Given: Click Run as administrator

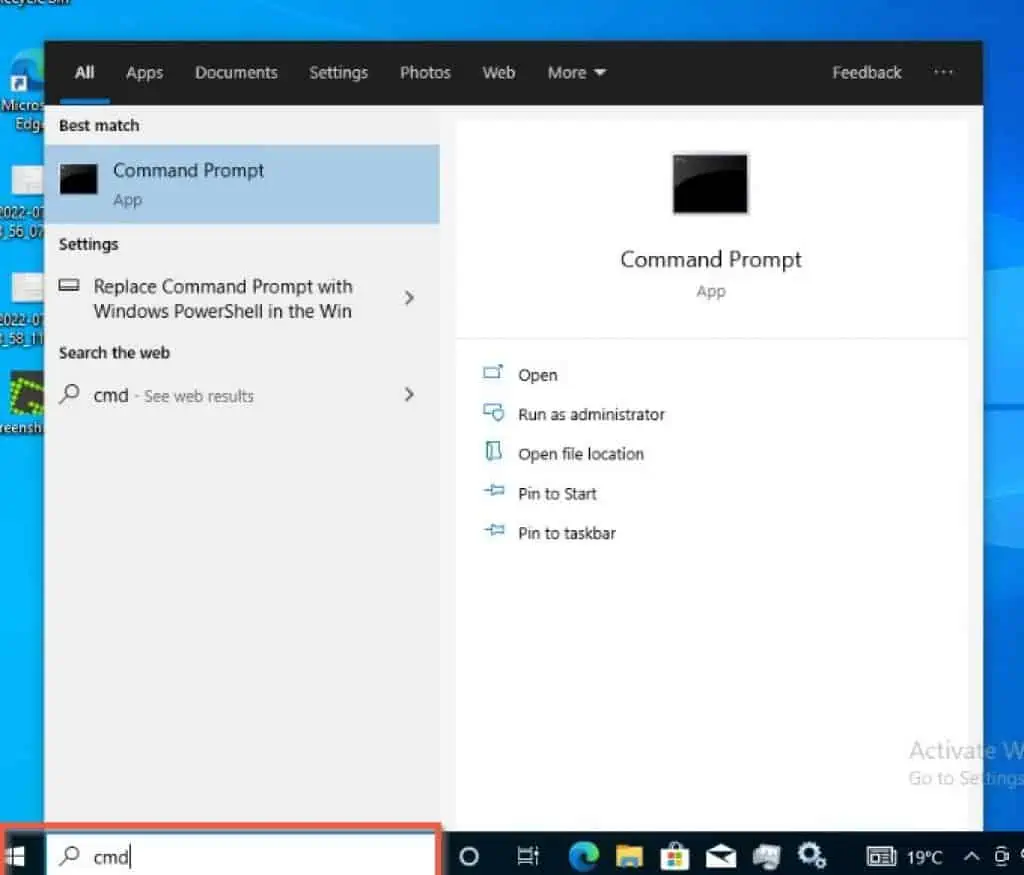Looking at the screenshot, I should 590,414.
